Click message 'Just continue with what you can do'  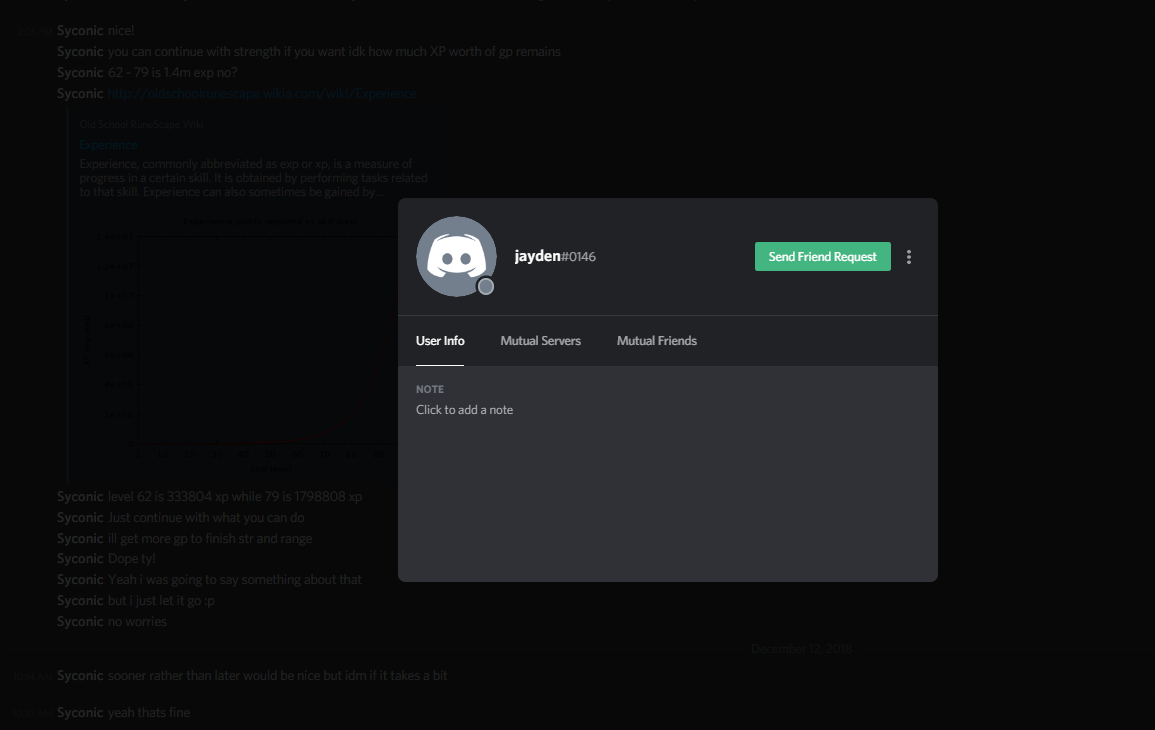click(206, 517)
